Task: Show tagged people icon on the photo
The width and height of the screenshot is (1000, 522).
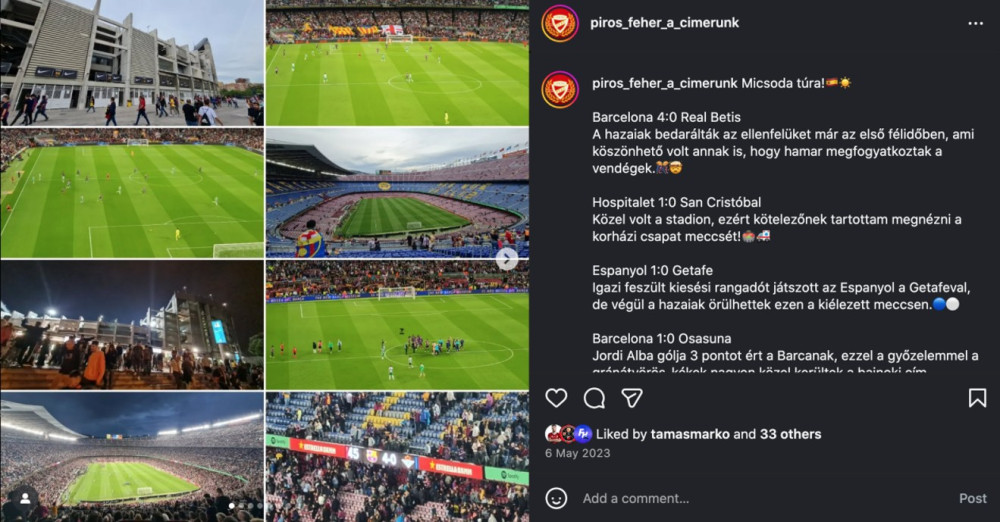Action: tap(26, 499)
